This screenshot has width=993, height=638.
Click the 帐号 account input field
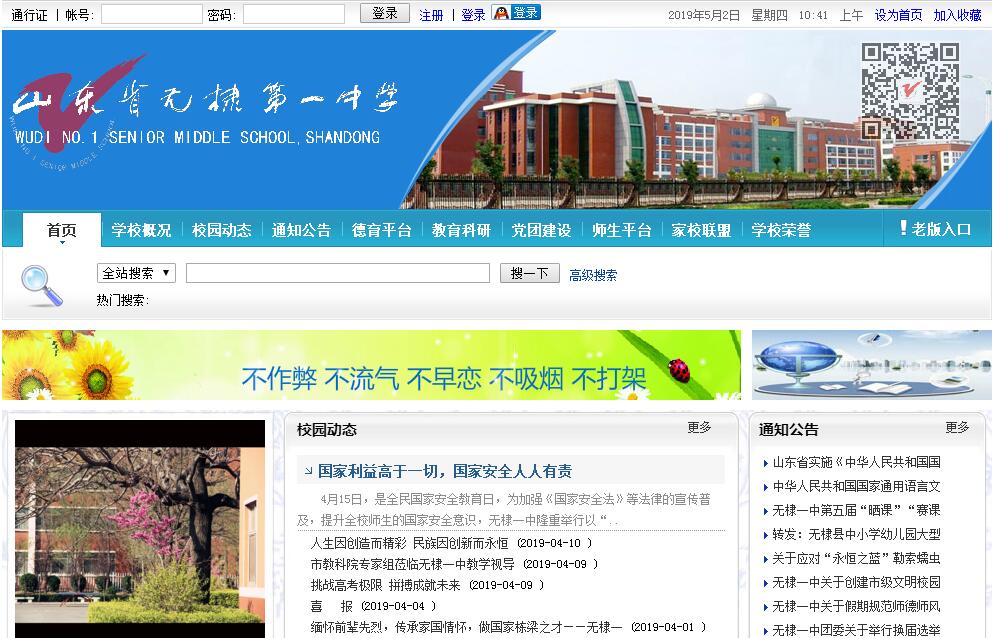(151, 14)
